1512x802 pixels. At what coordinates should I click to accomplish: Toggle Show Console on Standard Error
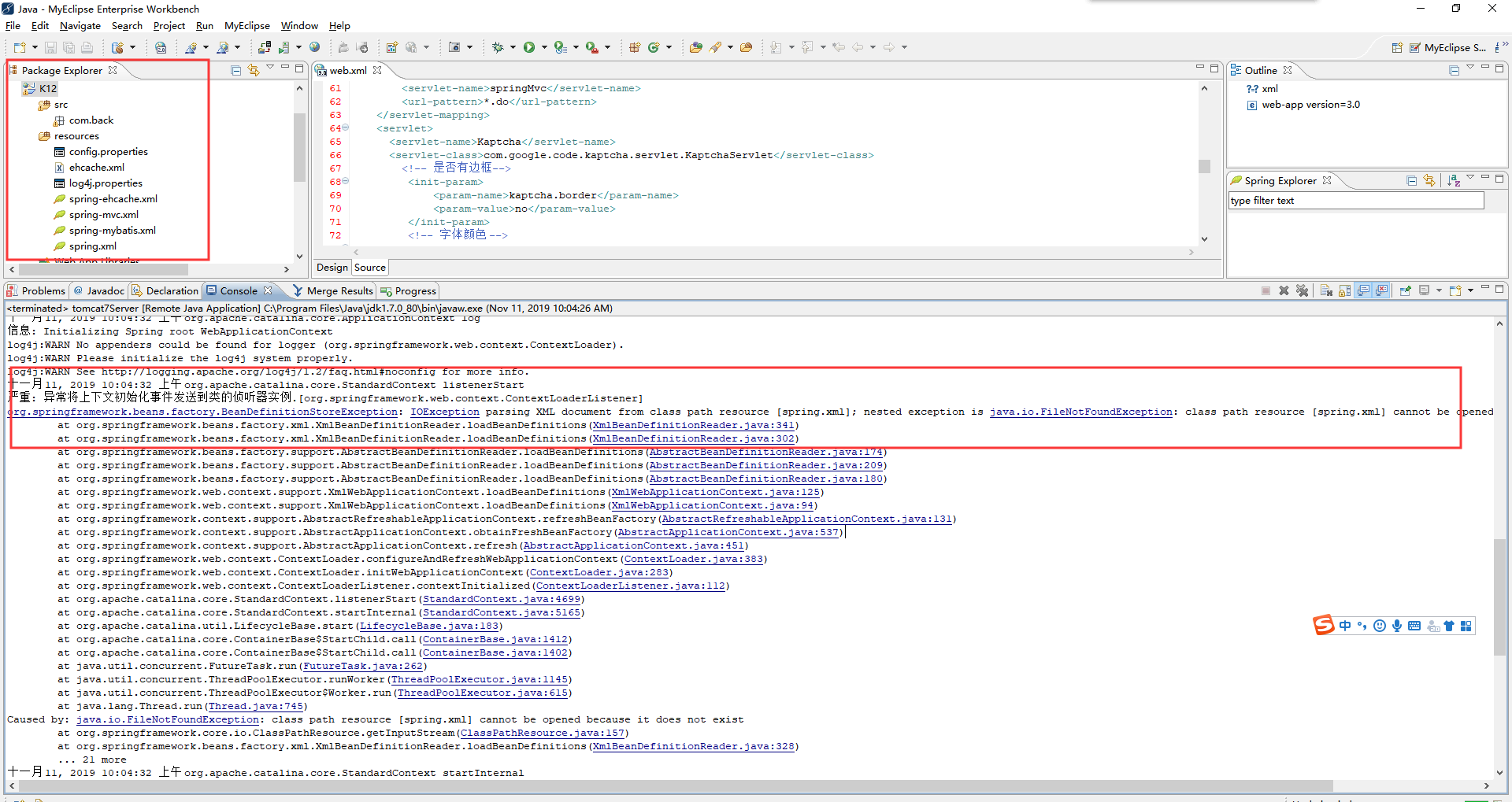point(1382,290)
